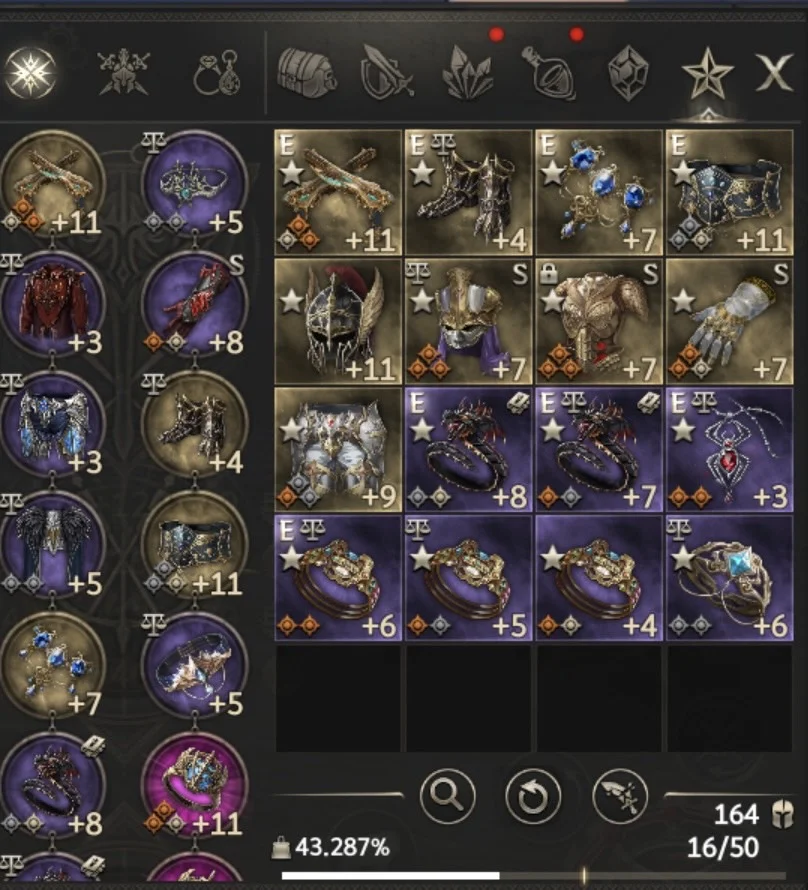This screenshot has height=890, width=808.
Task: Select the gemstone tab icon
Action: [x=628, y=74]
